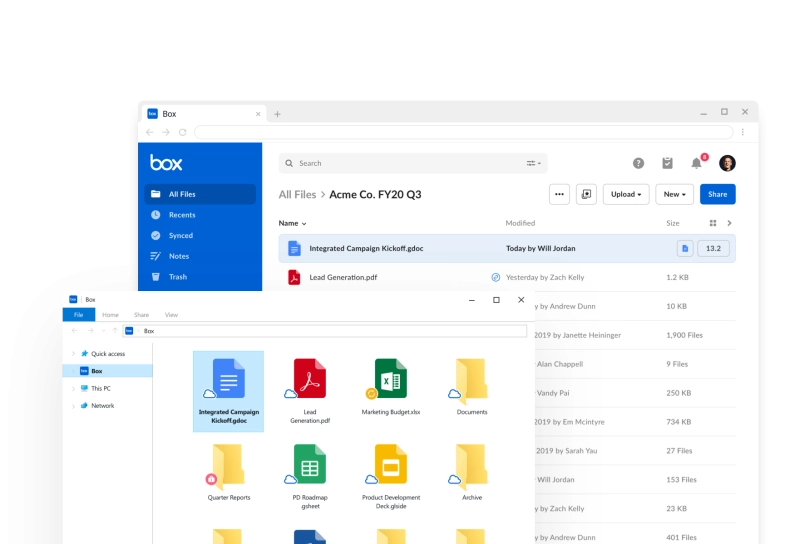Expand Network tree node chevron
The image size is (800, 544).
pyautogui.click(x=73, y=406)
